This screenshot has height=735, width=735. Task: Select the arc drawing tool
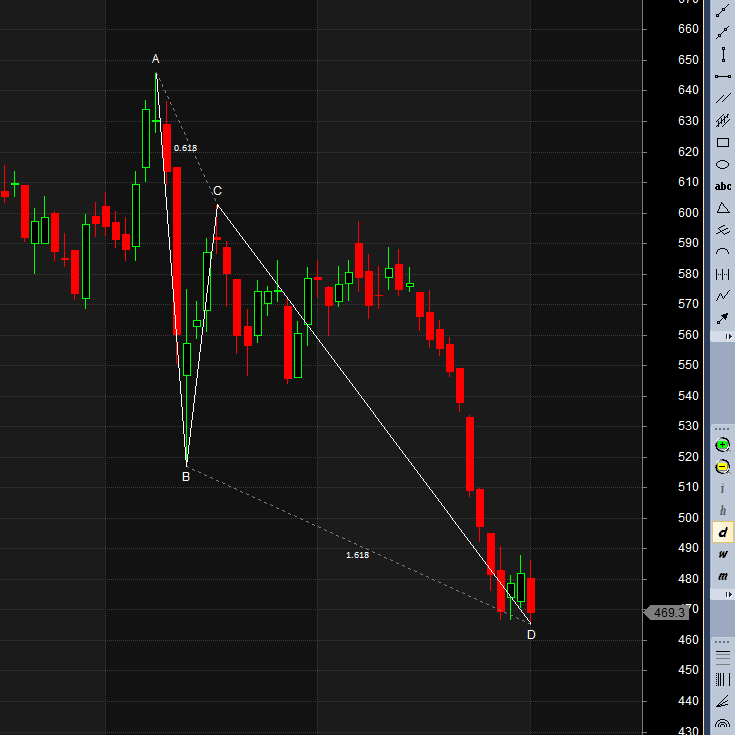pyautogui.click(x=722, y=252)
